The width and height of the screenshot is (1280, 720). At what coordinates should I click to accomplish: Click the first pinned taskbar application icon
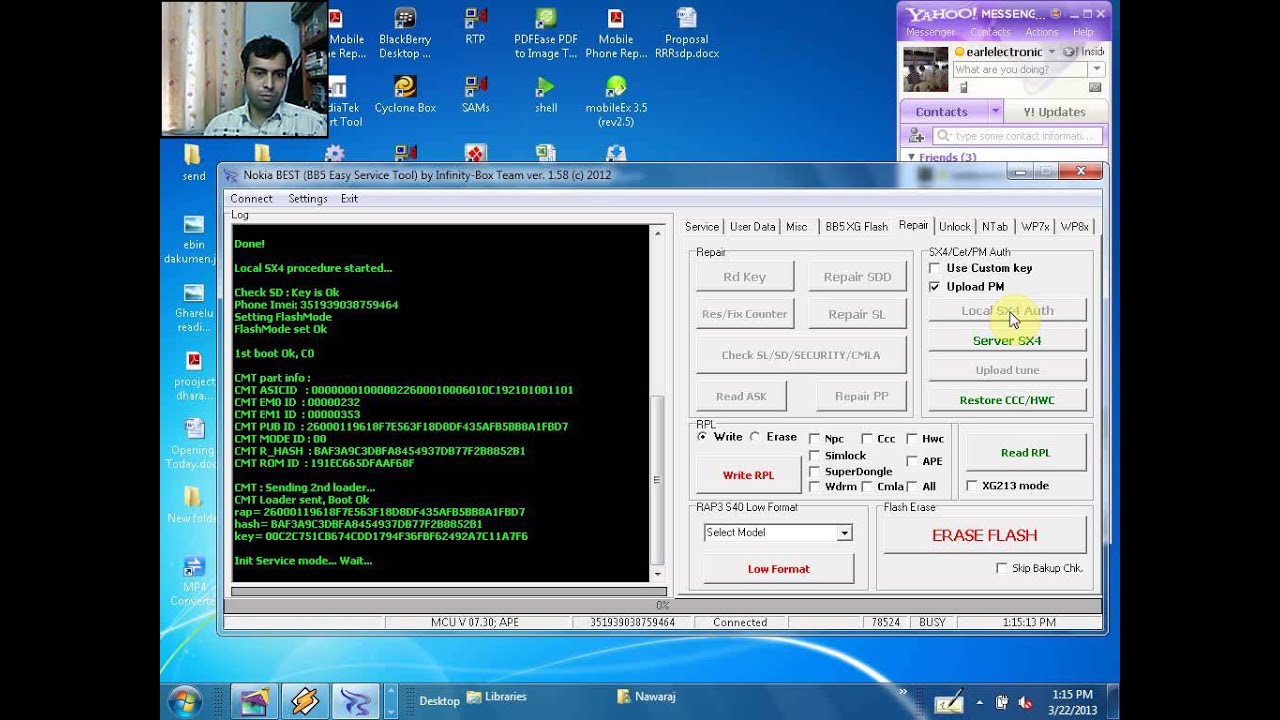tap(254, 701)
